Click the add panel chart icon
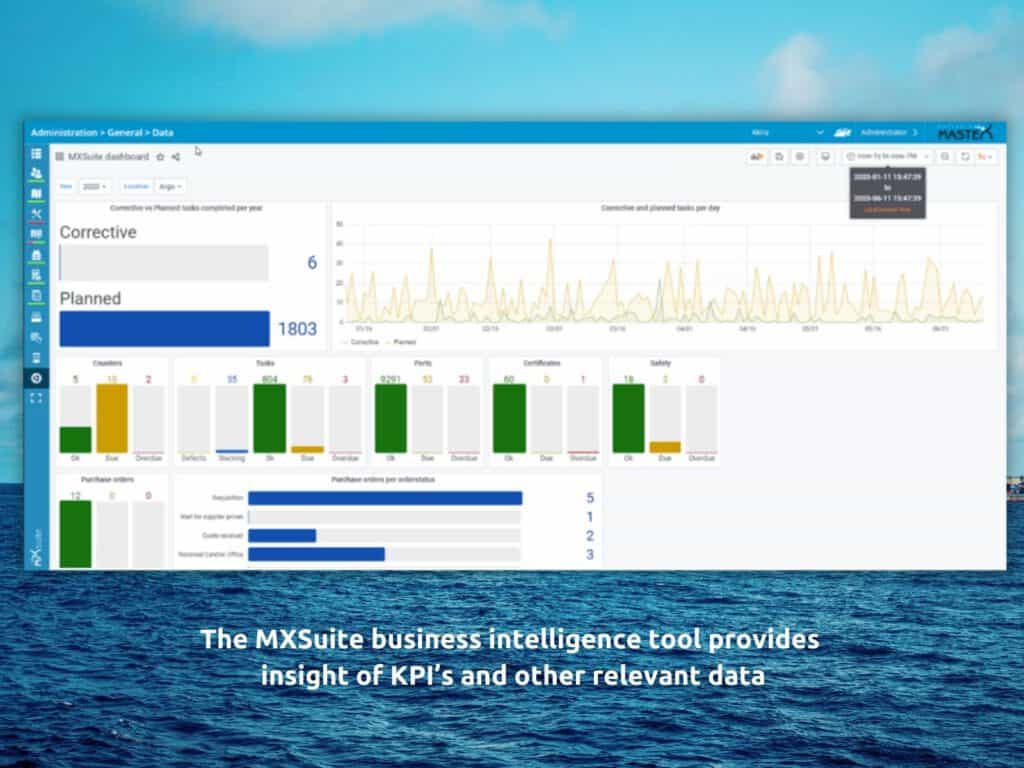Image resolution: width=1024 pixels, height=768 pixels. 757,157
